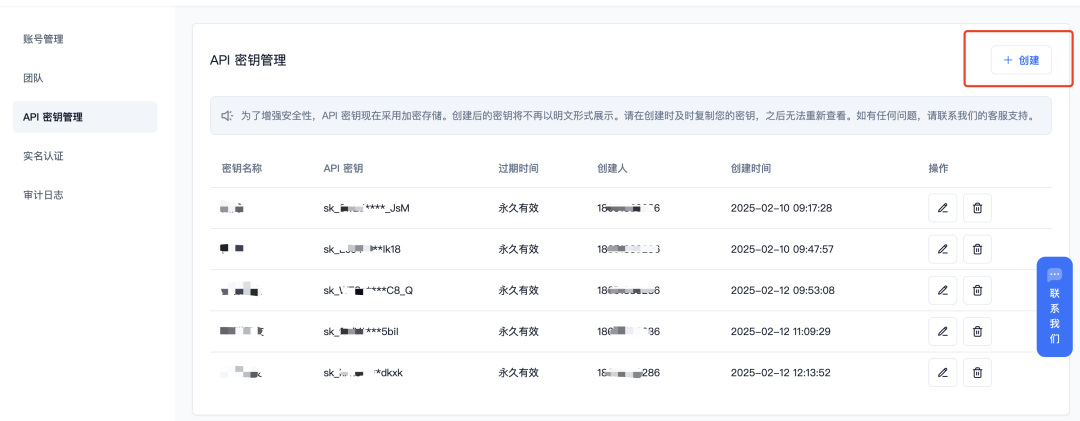Edit the key created at 09:53:08
This screenshot has height=421, width=1080.
pos(943,291)
